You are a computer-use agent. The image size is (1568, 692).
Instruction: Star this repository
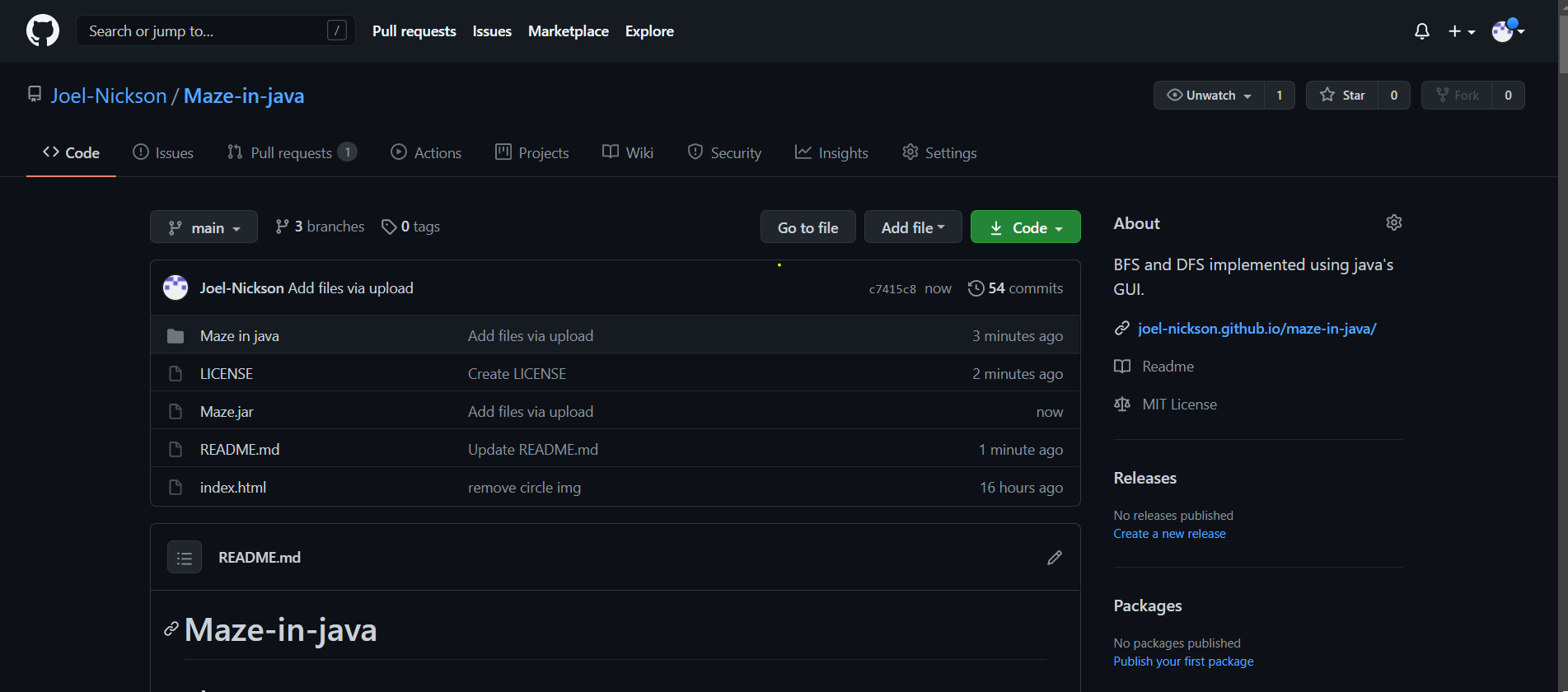[x=1342, y=96]
